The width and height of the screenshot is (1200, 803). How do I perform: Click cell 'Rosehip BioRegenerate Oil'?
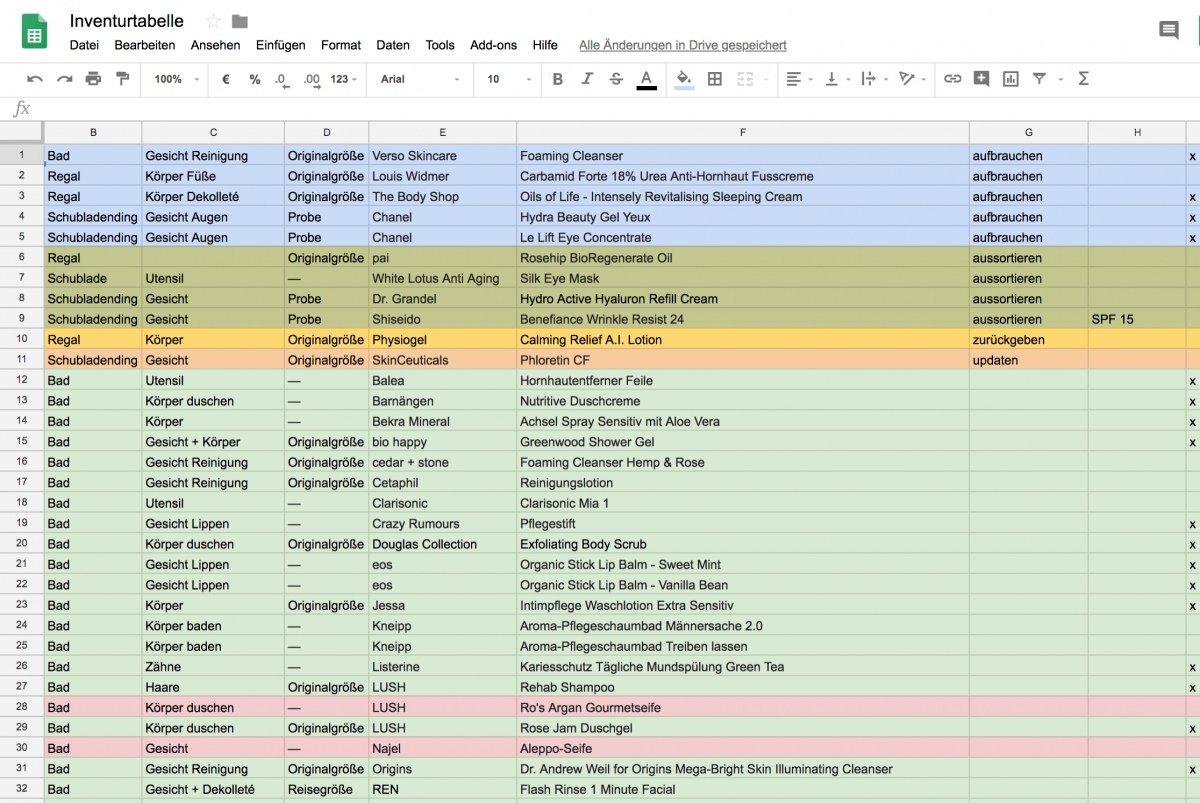743,258
